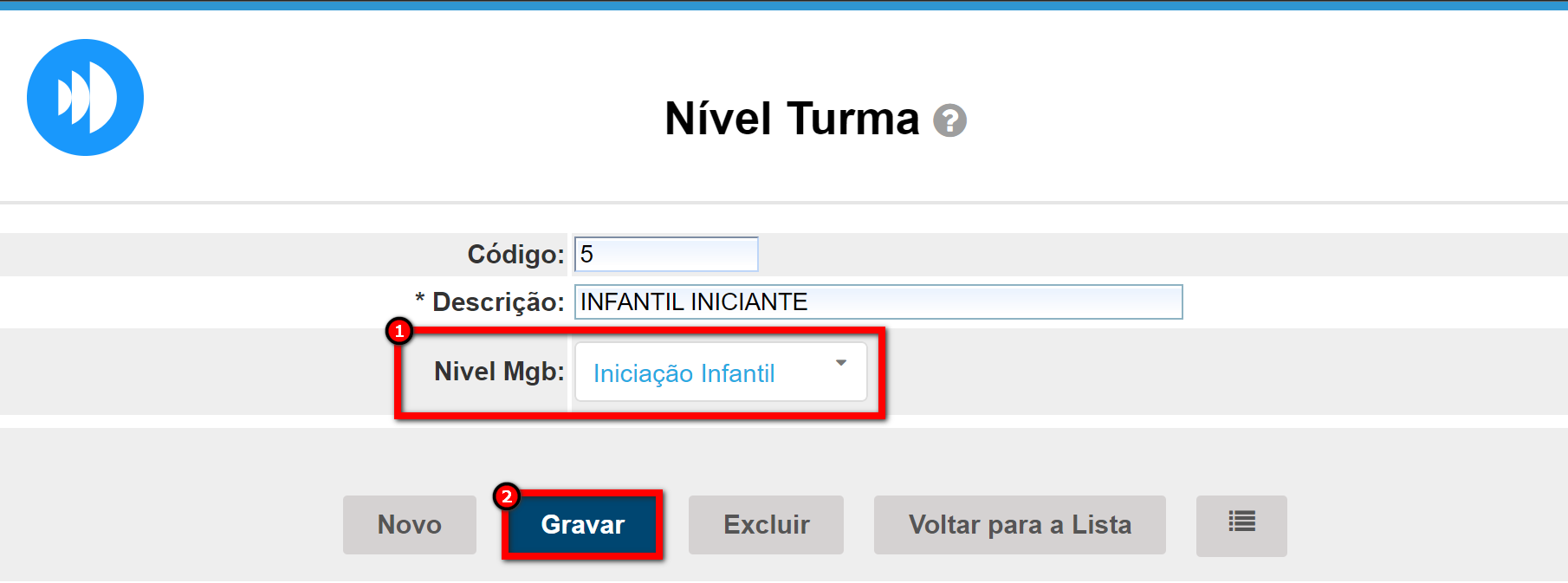Viewport: 1568px width, 583px height.
Task: Go back via Voltar para a Lista
Action: (x=1019, y=524)
